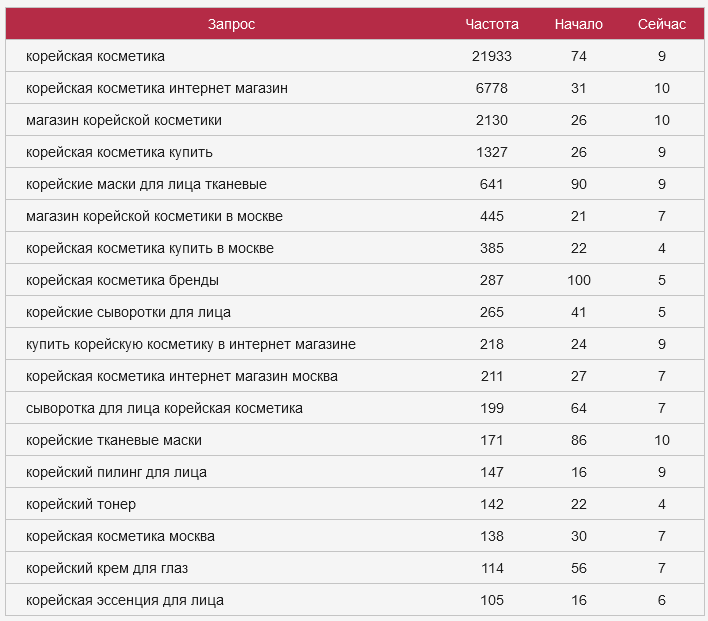
Task: Click the 'корейская косметика купить' query
Action: tap(119, 152)
